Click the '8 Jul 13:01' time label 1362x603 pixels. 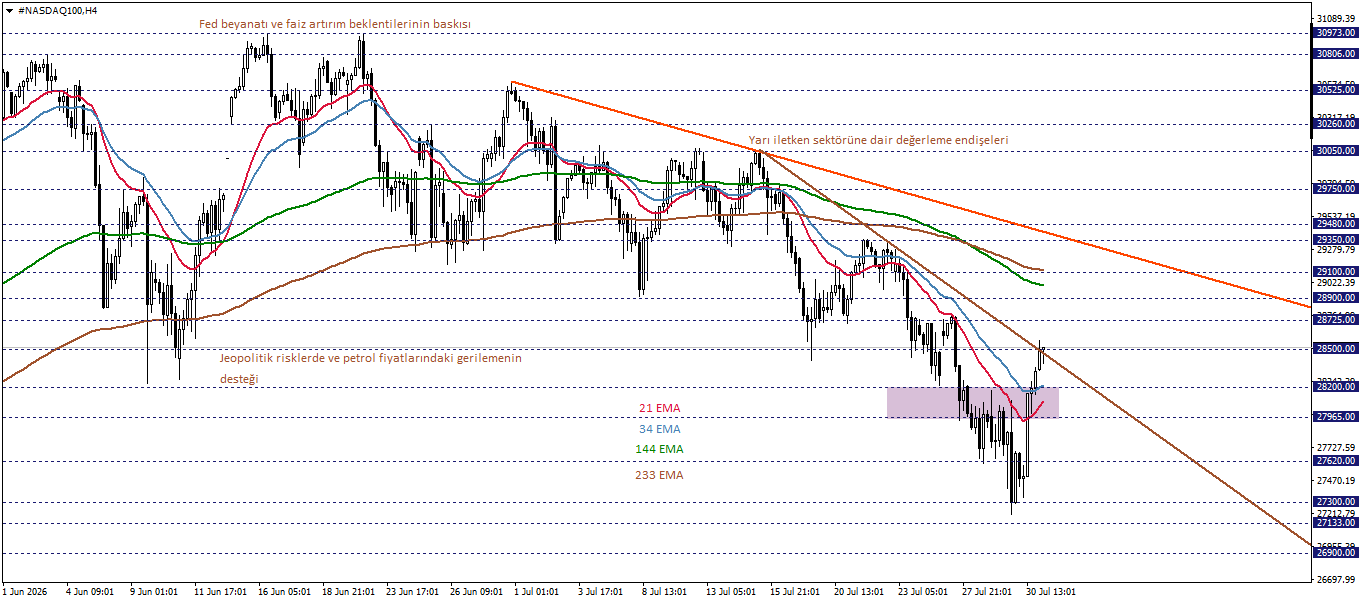point(666,591)
